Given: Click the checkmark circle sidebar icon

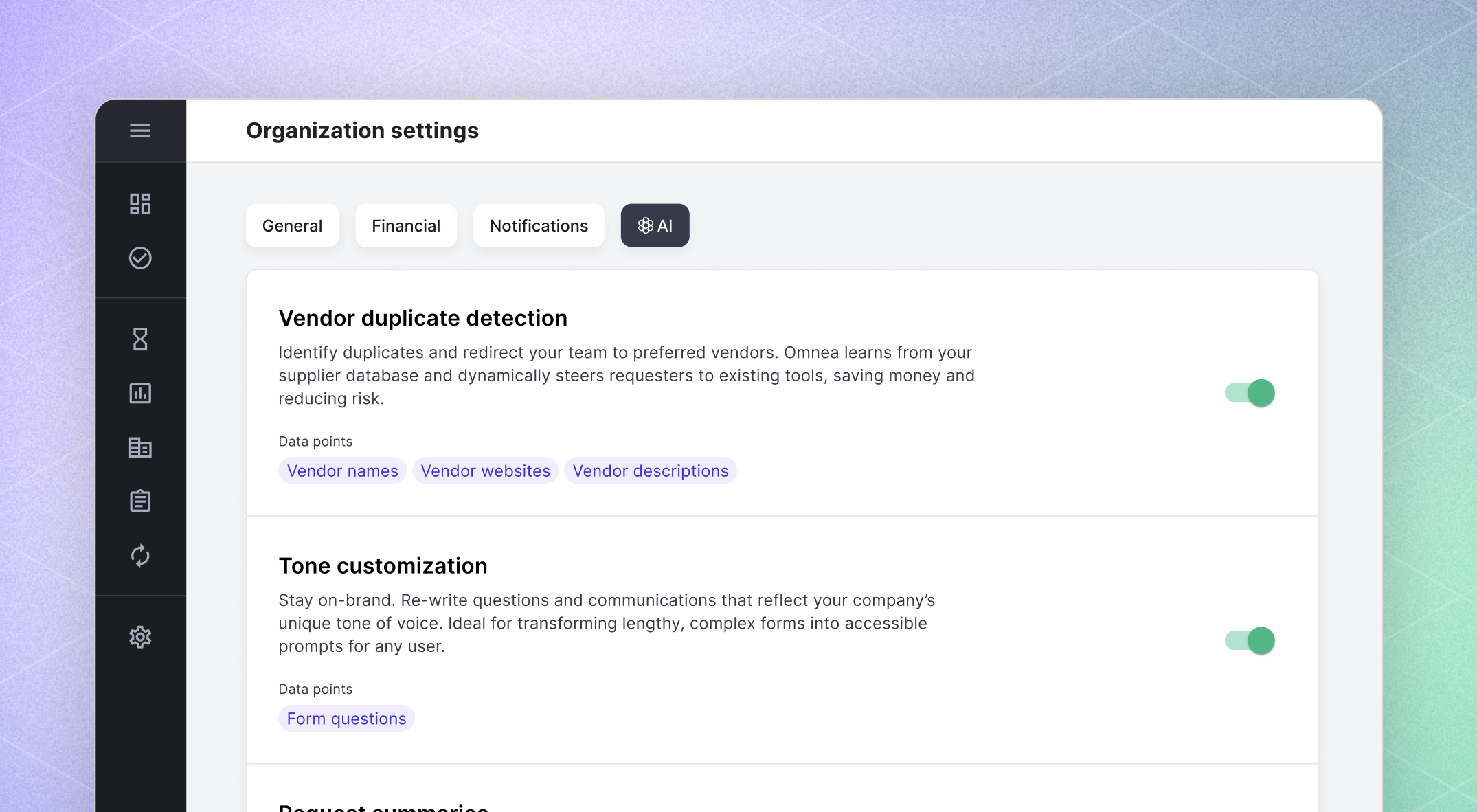Looking at the screenshot, I should (x=140, y=258).
